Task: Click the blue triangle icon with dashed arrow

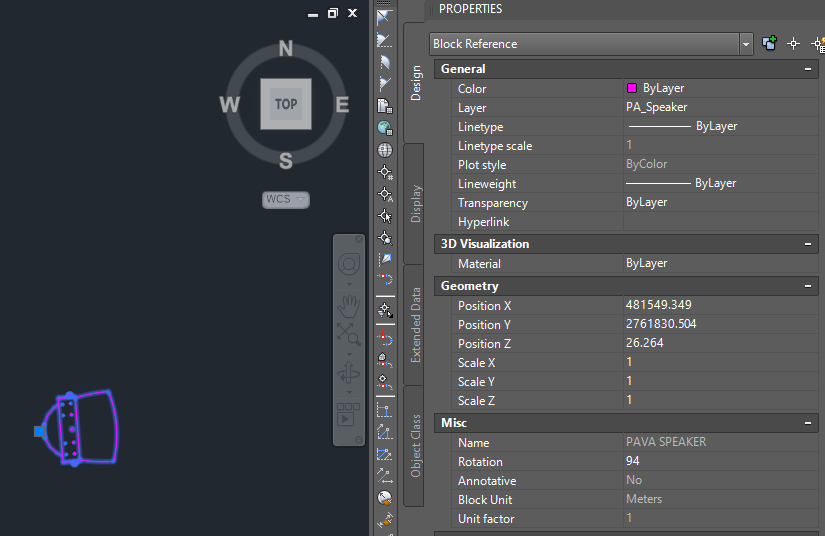Action: click(x=385, y=432)
